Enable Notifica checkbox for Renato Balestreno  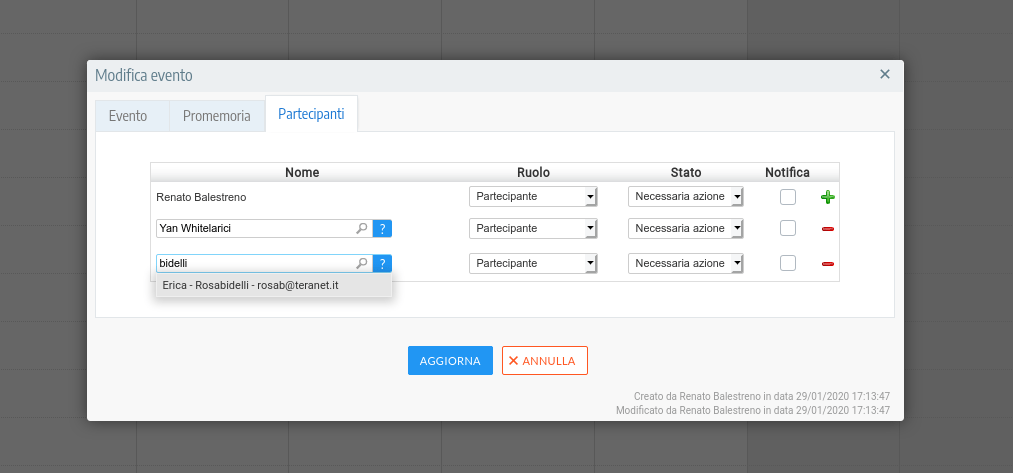[788, 197]
